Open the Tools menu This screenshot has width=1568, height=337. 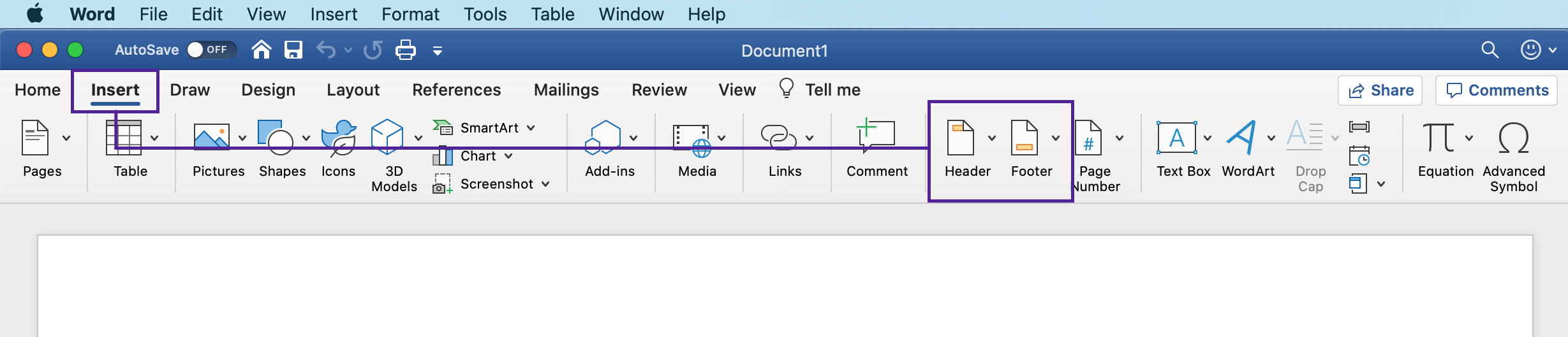(x=485, y=14)
